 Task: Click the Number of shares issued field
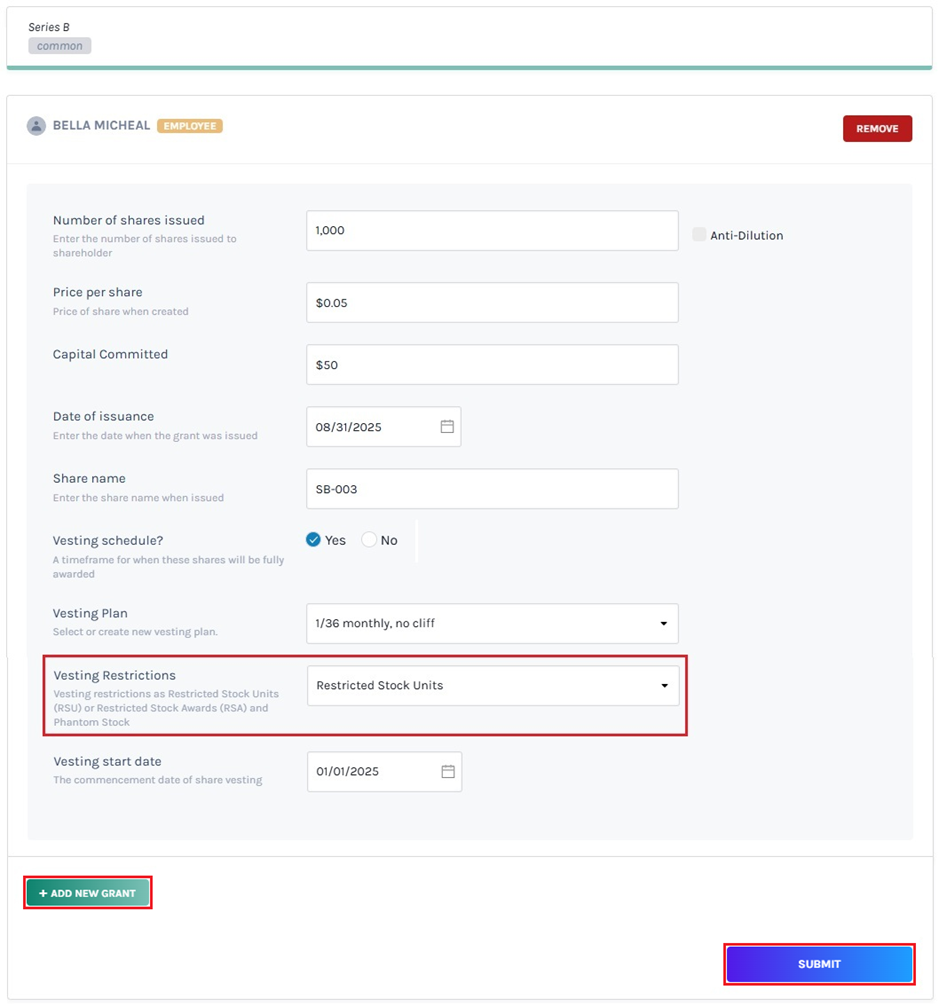tap(492, 230)
